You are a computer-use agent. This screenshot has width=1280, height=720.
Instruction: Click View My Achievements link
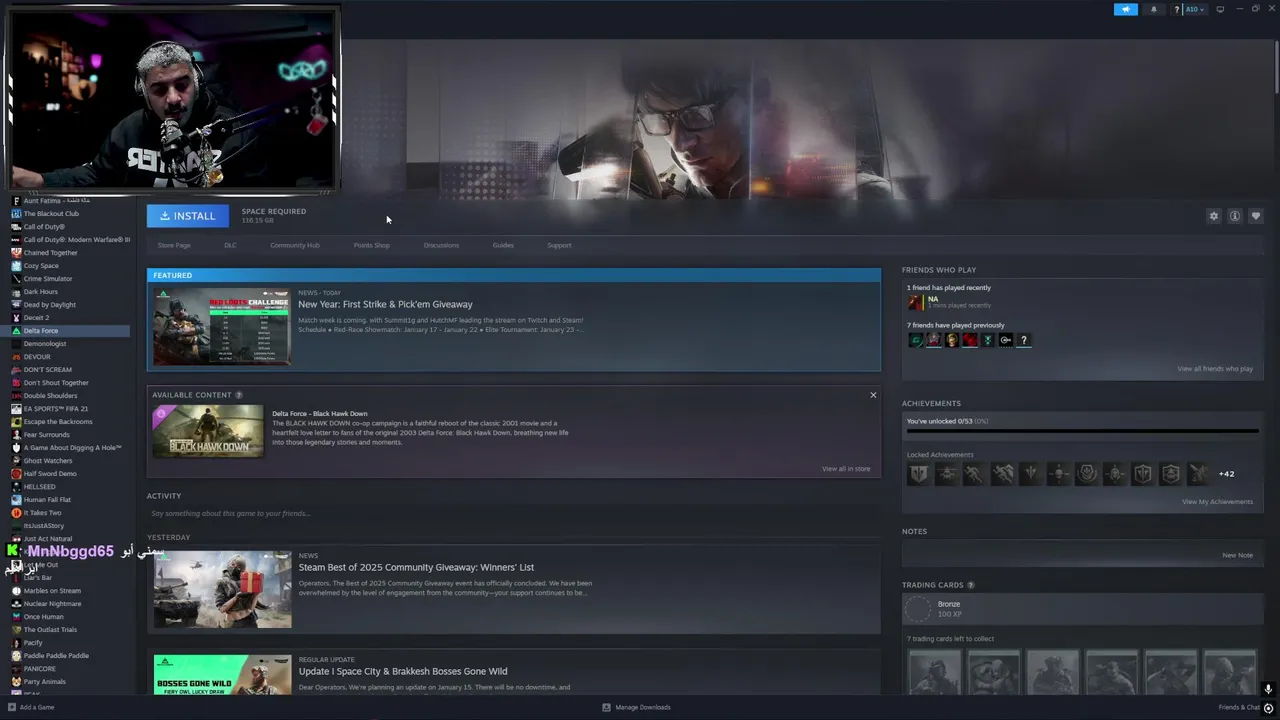1217,502
